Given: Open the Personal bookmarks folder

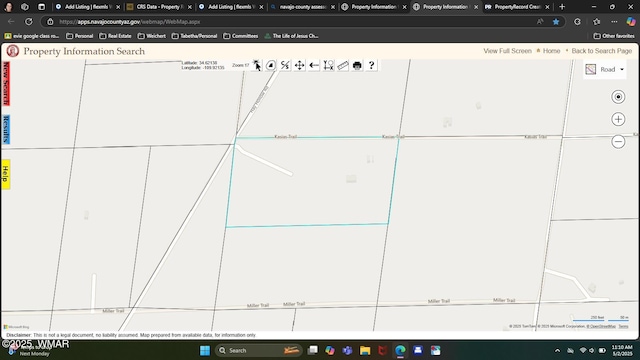Looking at the screenshot, I should tap(80, 36).
